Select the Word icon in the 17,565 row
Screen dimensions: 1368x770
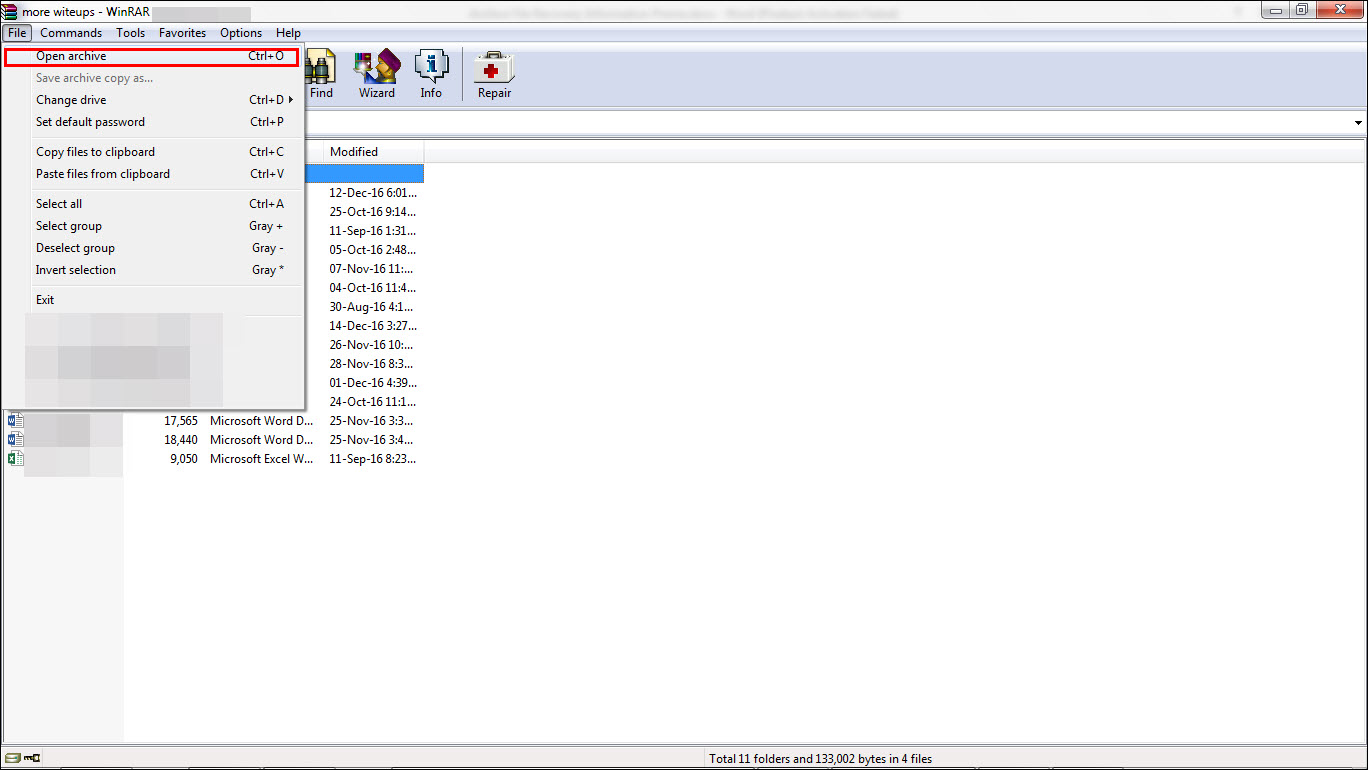coord(15,421)
